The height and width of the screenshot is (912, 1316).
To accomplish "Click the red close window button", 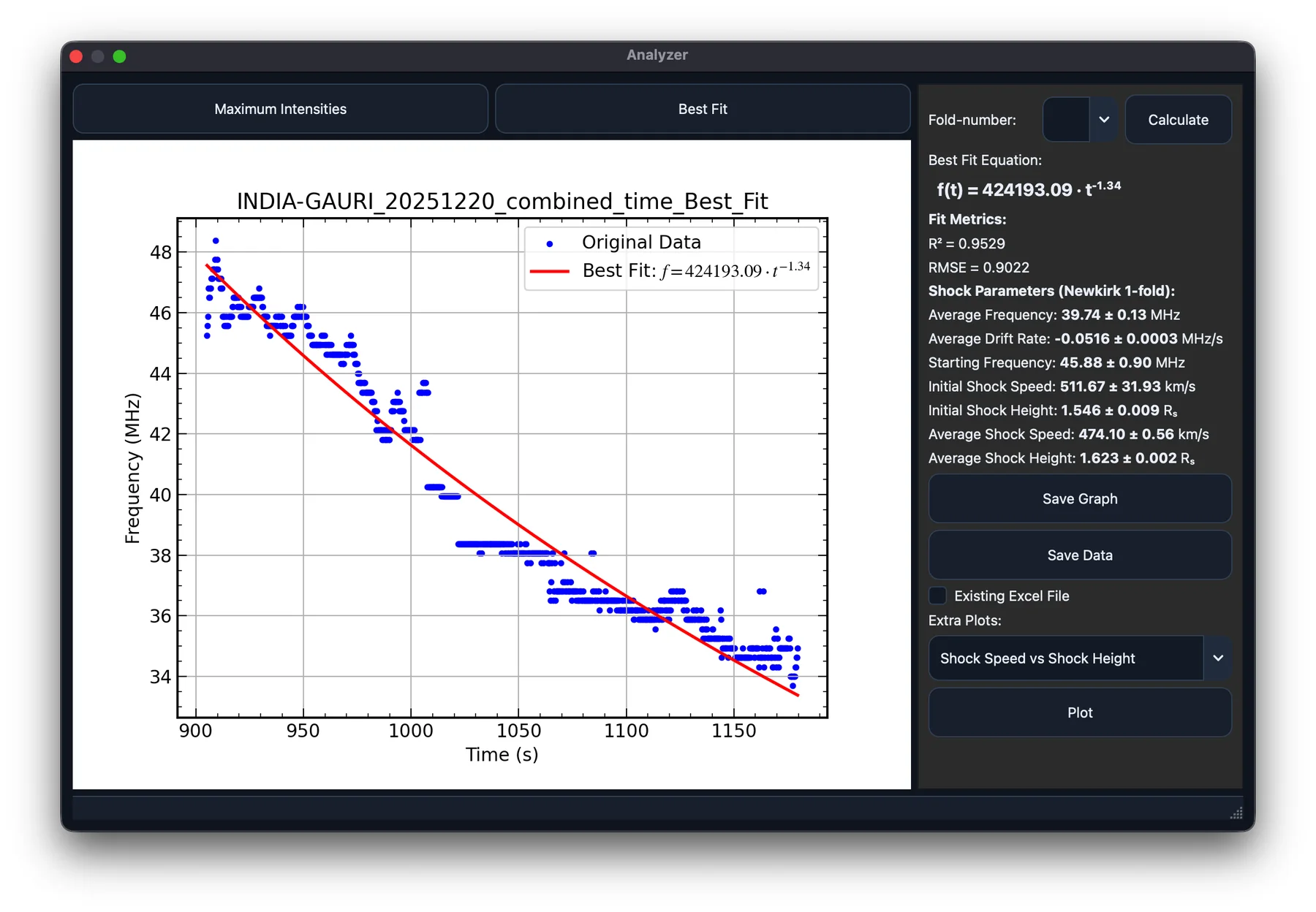I will (76, 56).
